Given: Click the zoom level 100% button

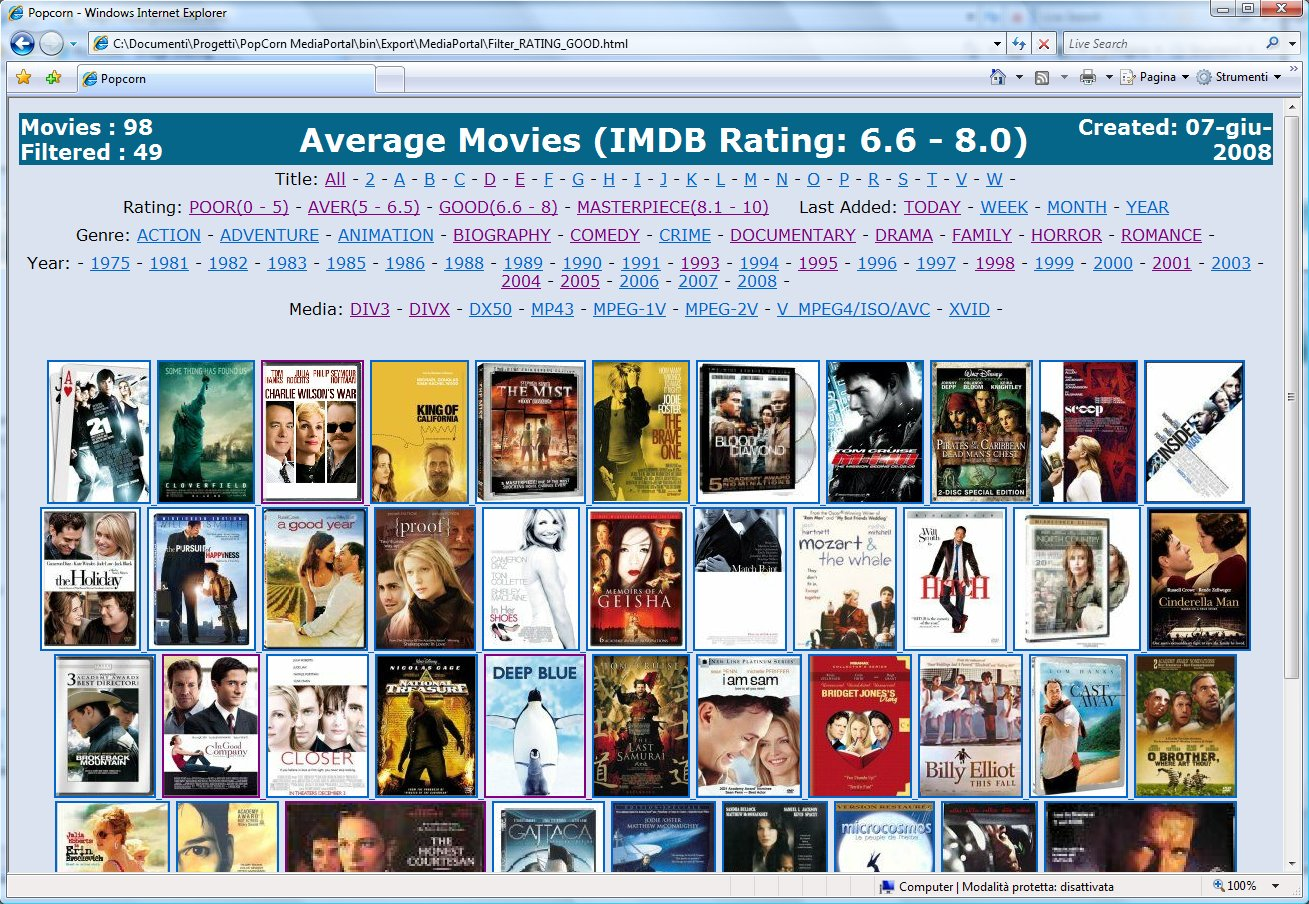Looking at the screenshot, I should pos(1235,886).
